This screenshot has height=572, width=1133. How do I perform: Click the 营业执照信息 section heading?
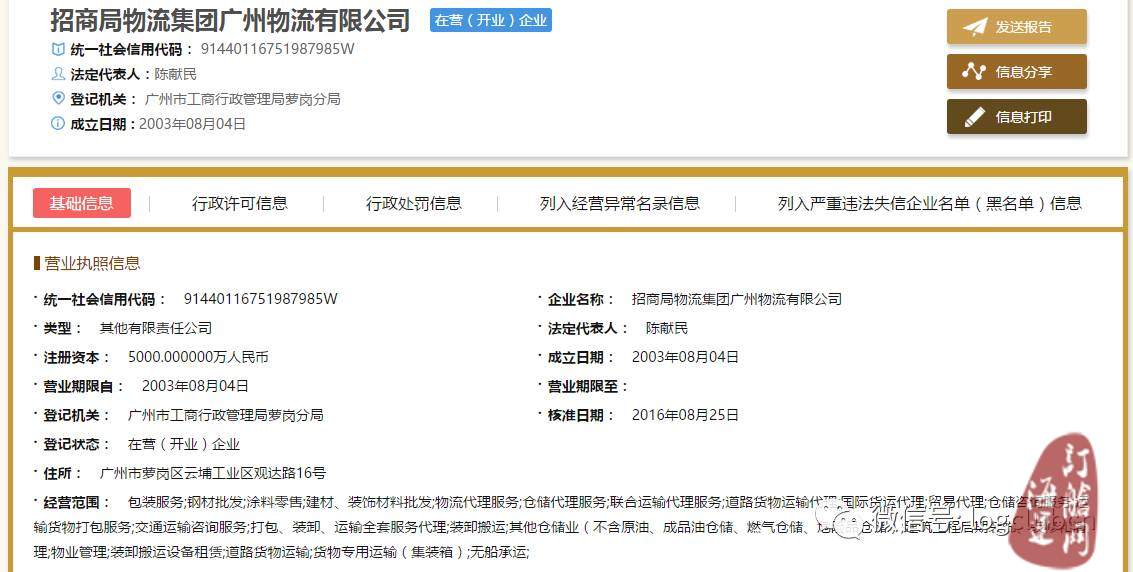pyautogui.click(x=92, y=263)
